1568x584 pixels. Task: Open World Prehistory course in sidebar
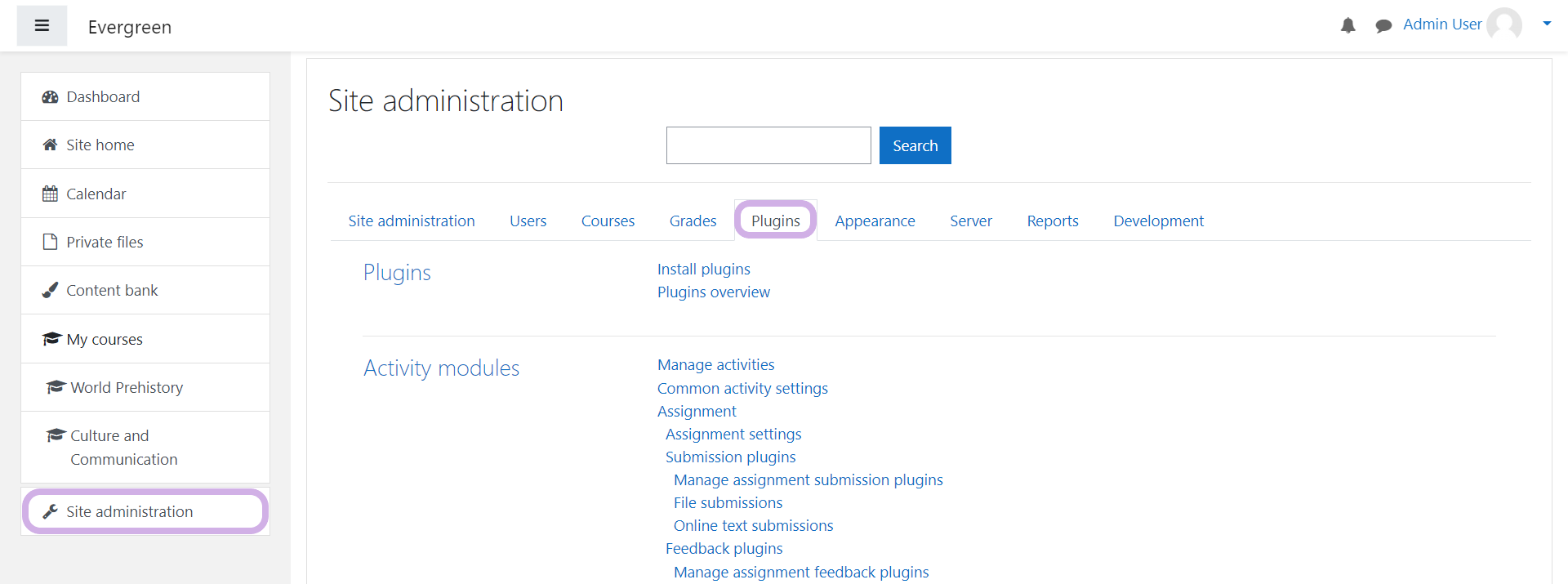pos(127,388)
